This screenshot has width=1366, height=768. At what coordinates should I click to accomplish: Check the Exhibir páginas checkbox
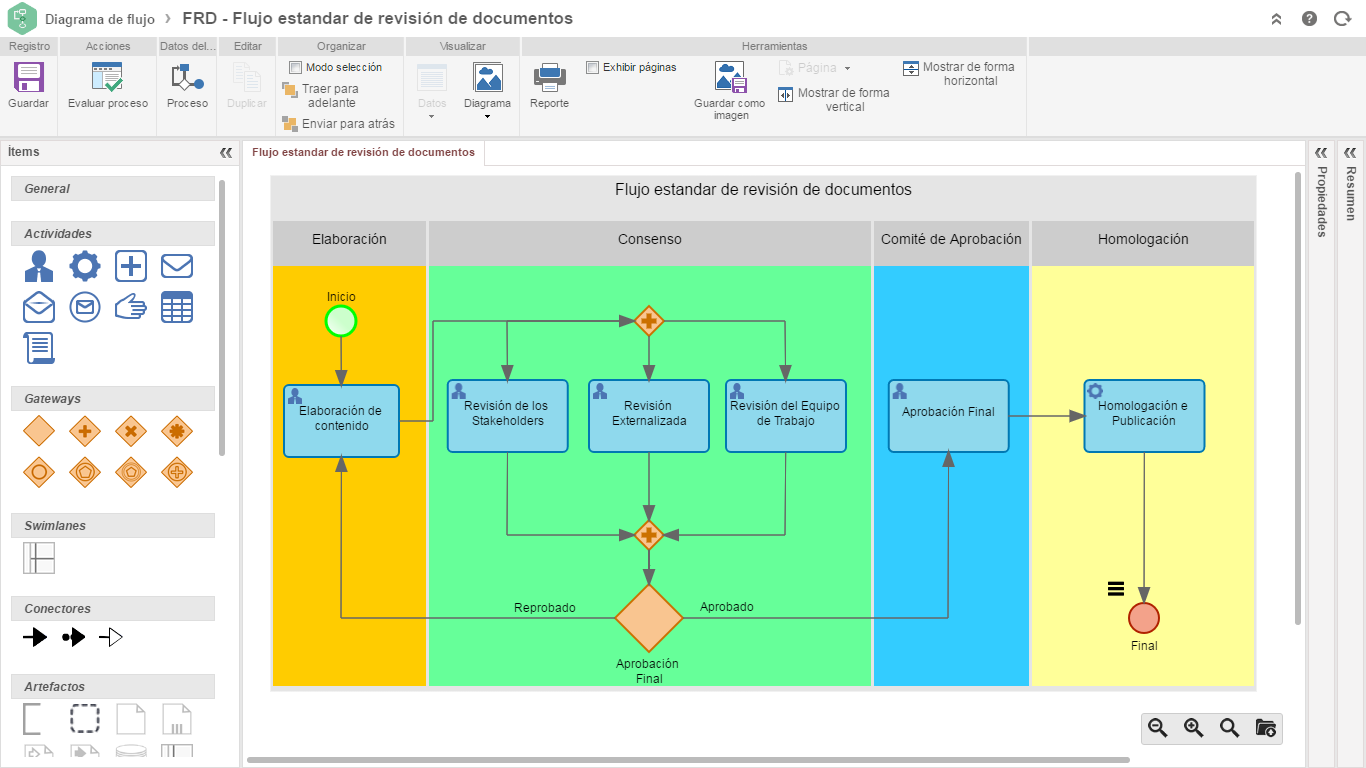click(x=593, y=67)
